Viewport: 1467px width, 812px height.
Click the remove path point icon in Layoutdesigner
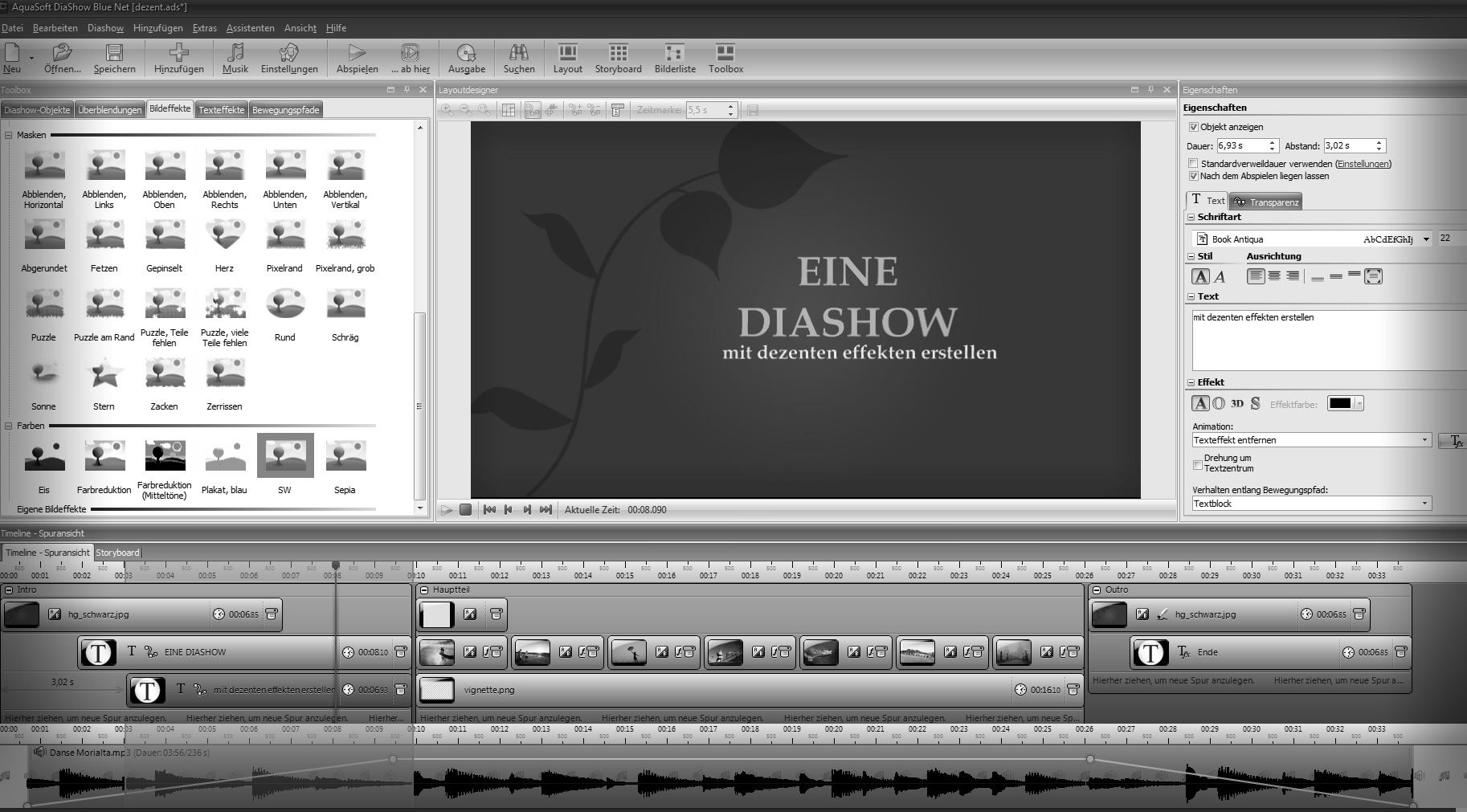[594, 110]
